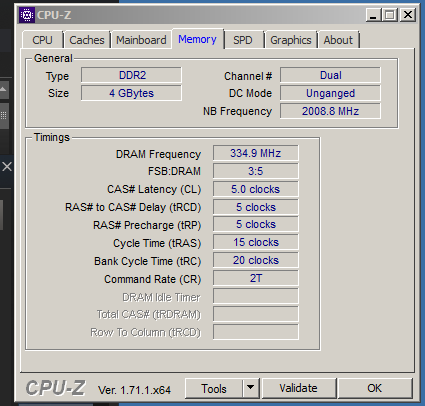This screenshot has width=425, height=406.
Task: Click the Tools button
Action: pyautogui.click(x=214, y=389)
